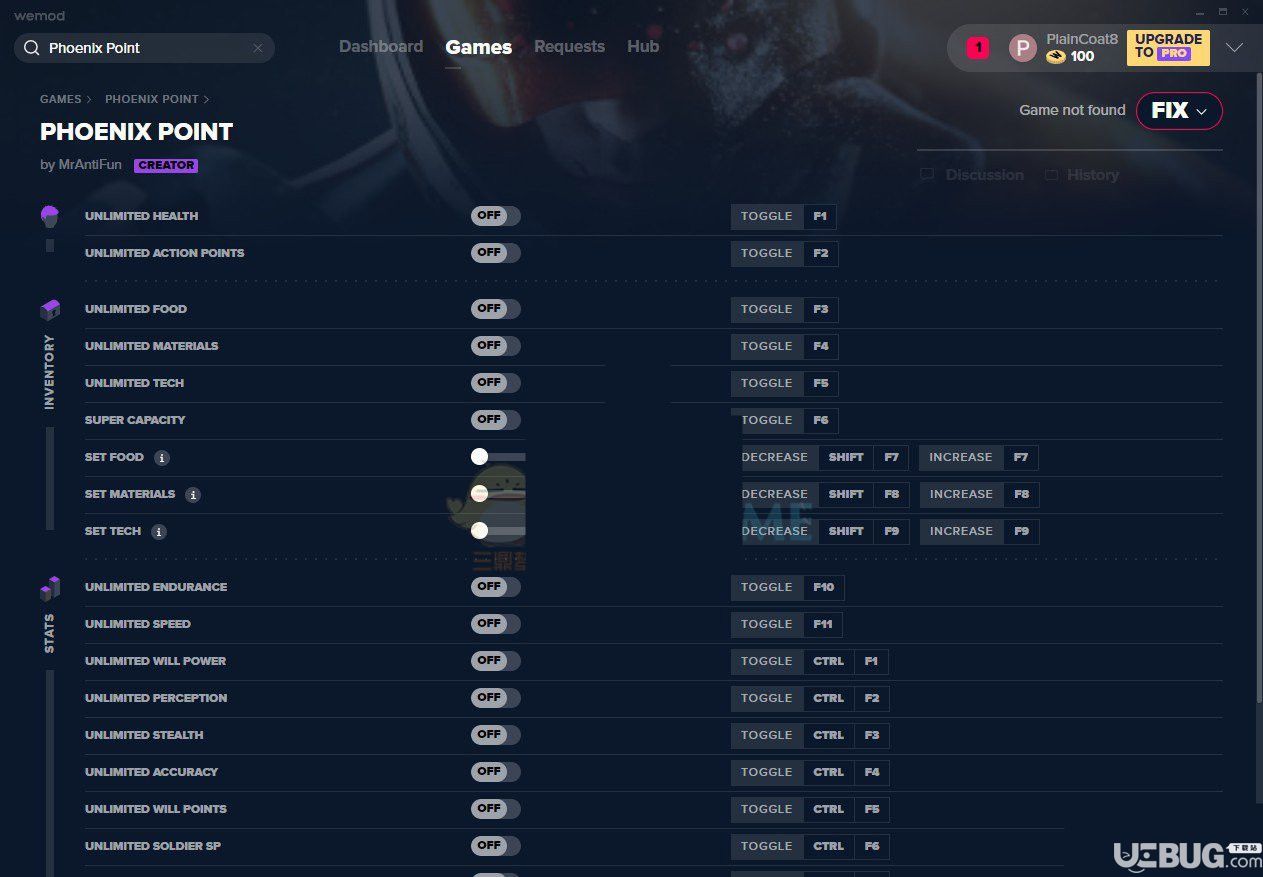This screenshot has height=877, width=1263.
Task: Click Toggle F6 hotkey for Super Capacity
Action: point(784,420)
